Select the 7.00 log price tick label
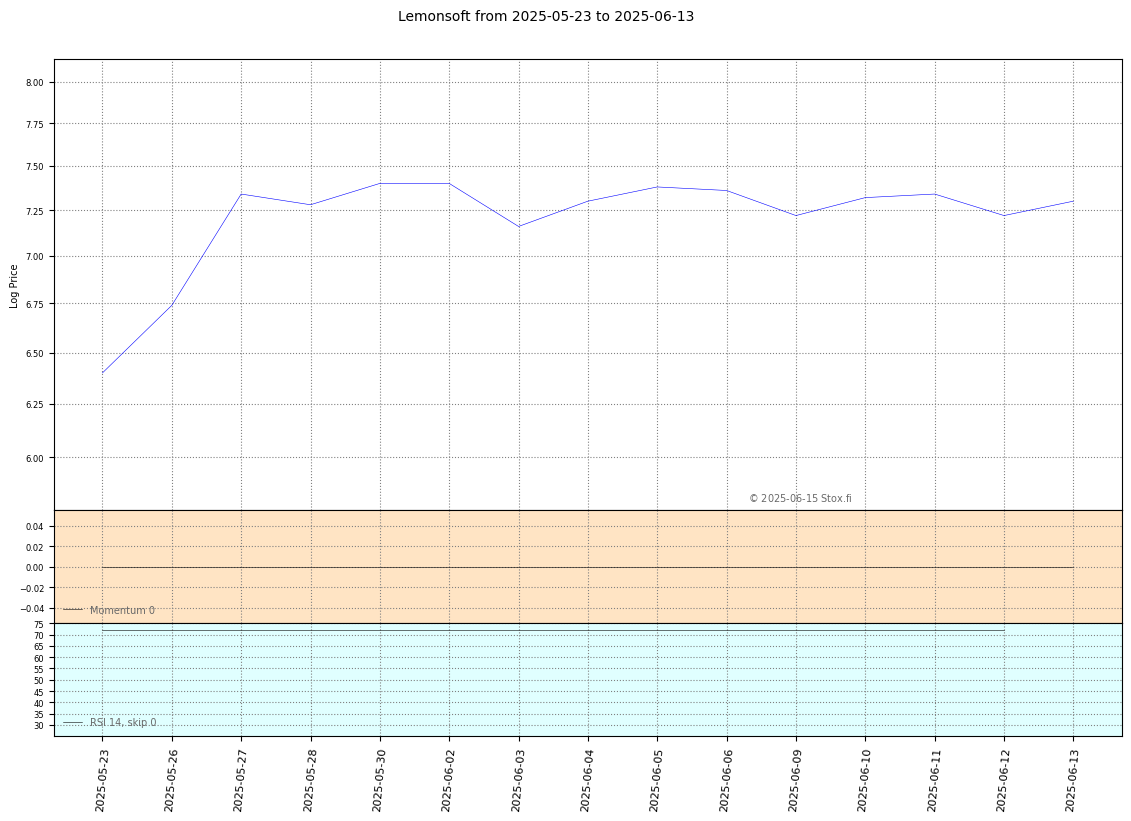Screen dimensions: 1131x821 click(35, 257)
